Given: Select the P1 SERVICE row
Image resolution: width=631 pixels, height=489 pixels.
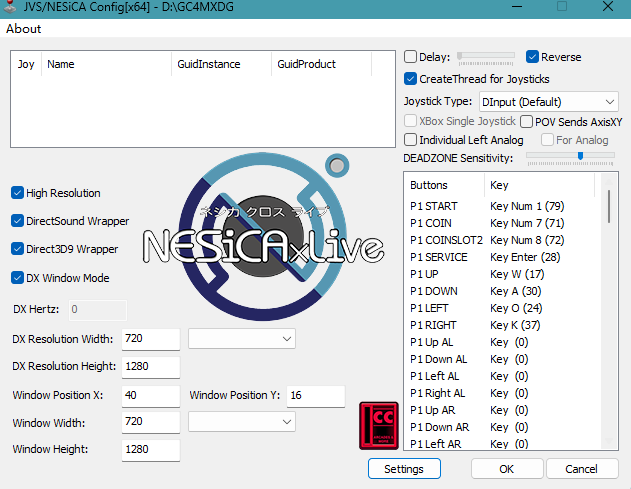Looking at the screenshot, I should tap(502, 257).
